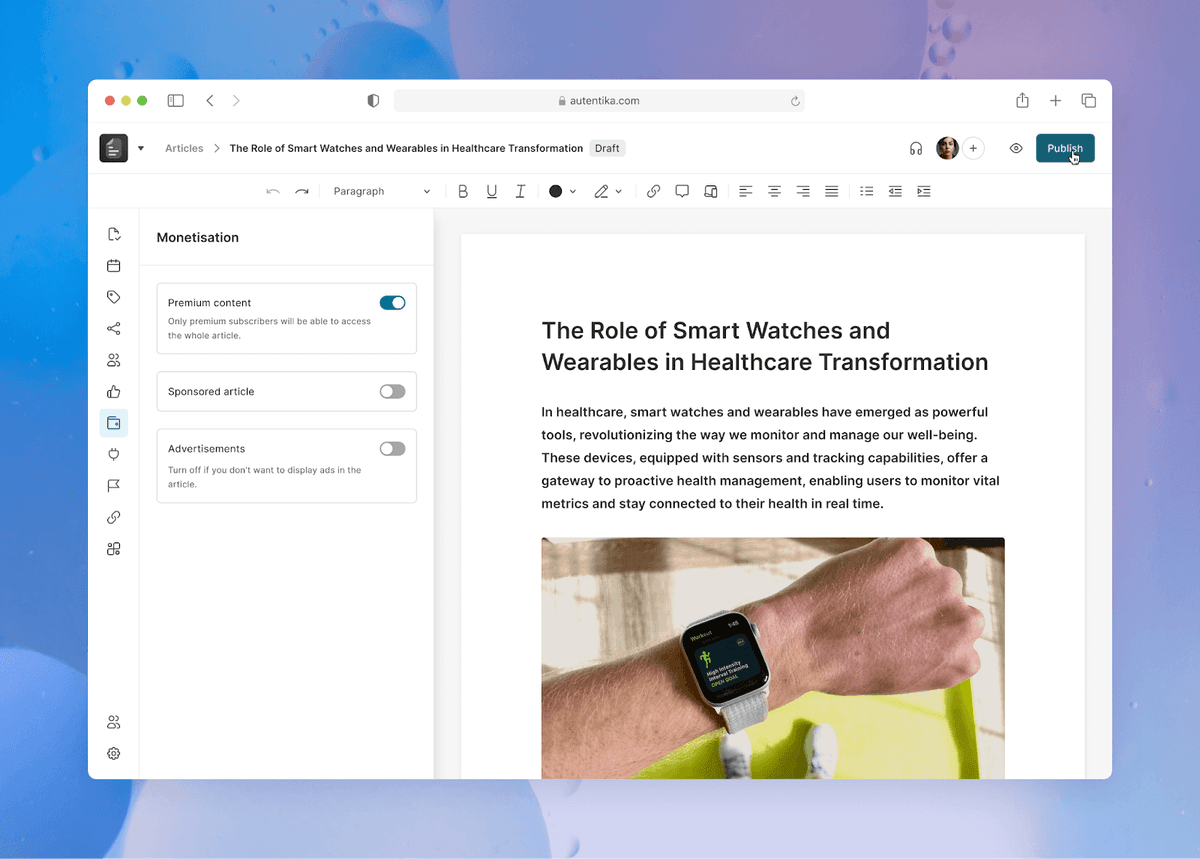Open the link sidebar icon
This screenshot has width=1200, height=859.
(114, 517)
